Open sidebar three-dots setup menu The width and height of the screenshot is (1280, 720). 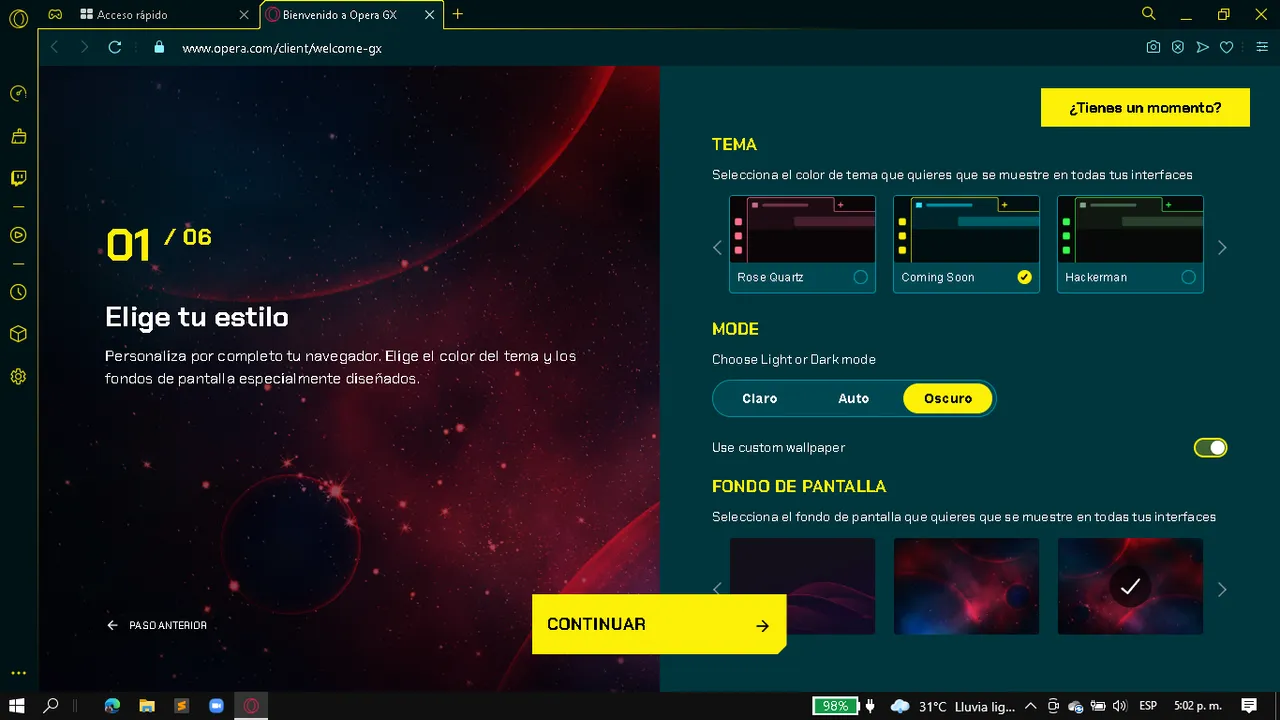pos(18,674)
